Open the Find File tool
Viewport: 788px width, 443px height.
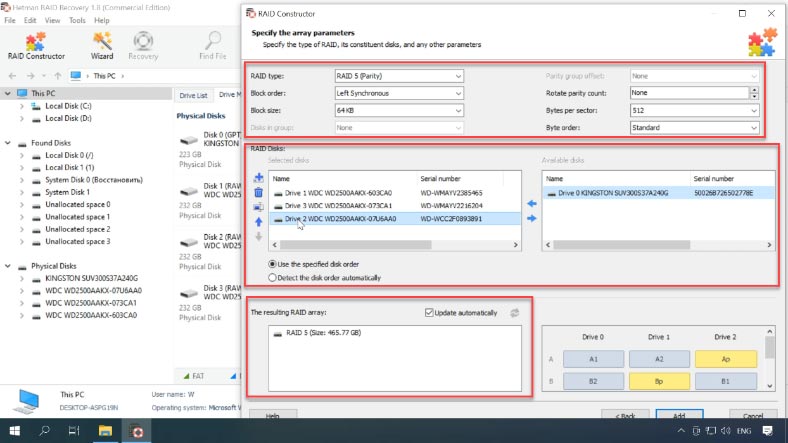coord(213,46)
